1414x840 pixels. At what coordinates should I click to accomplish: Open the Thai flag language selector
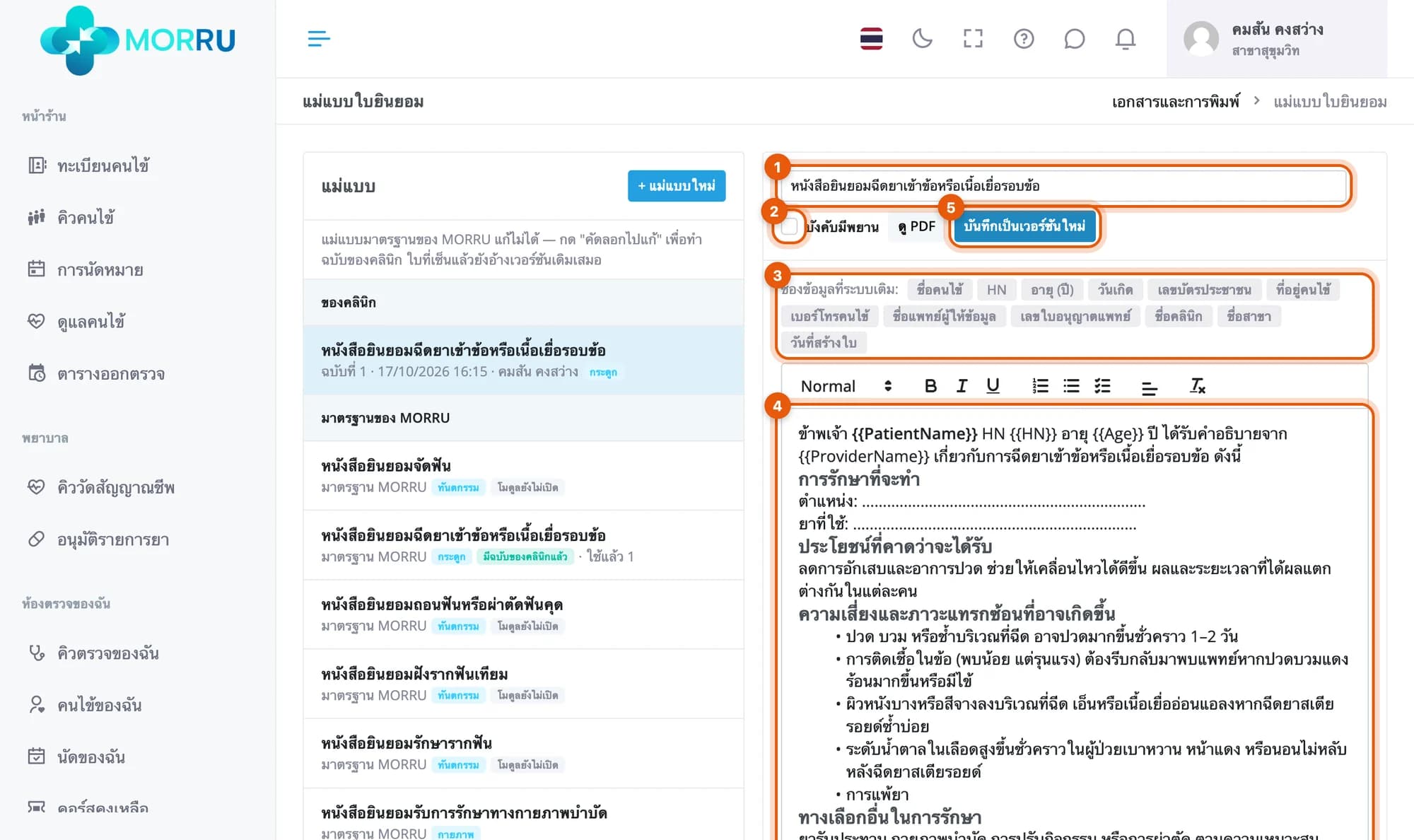click(871, 38)
